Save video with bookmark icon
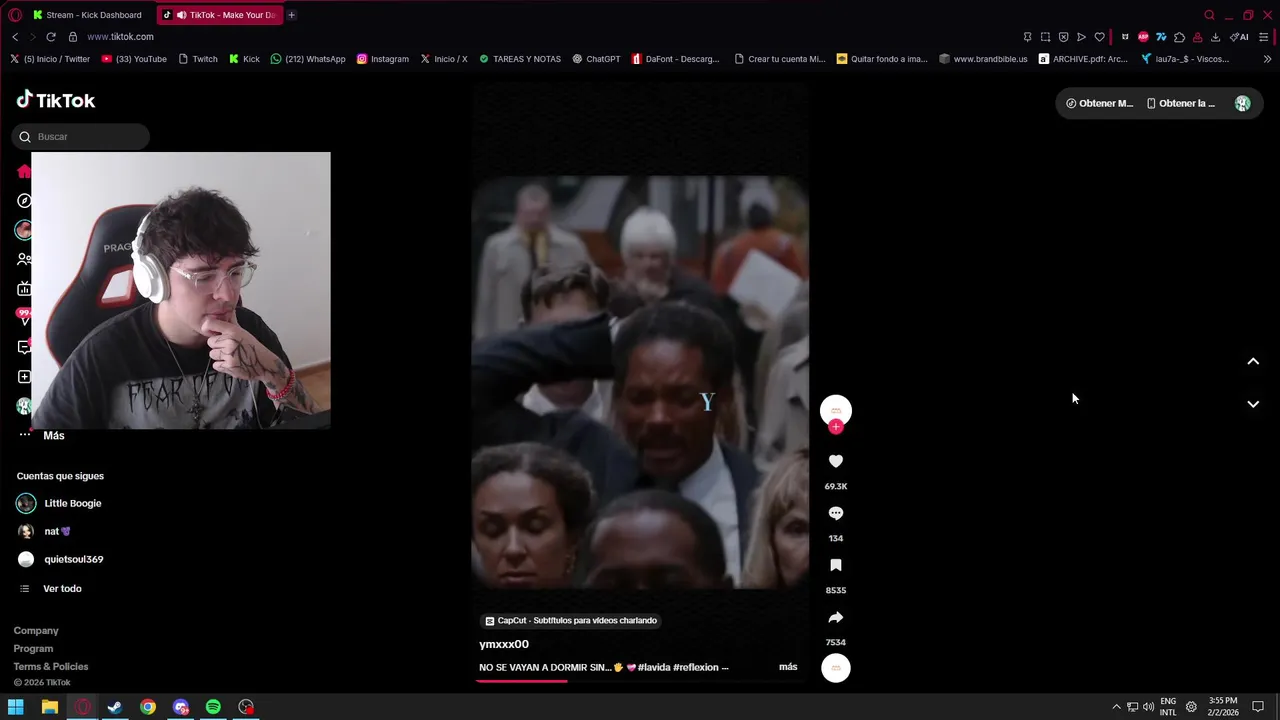Screen dimensions: 1280x720 click(x=836, y=565)
